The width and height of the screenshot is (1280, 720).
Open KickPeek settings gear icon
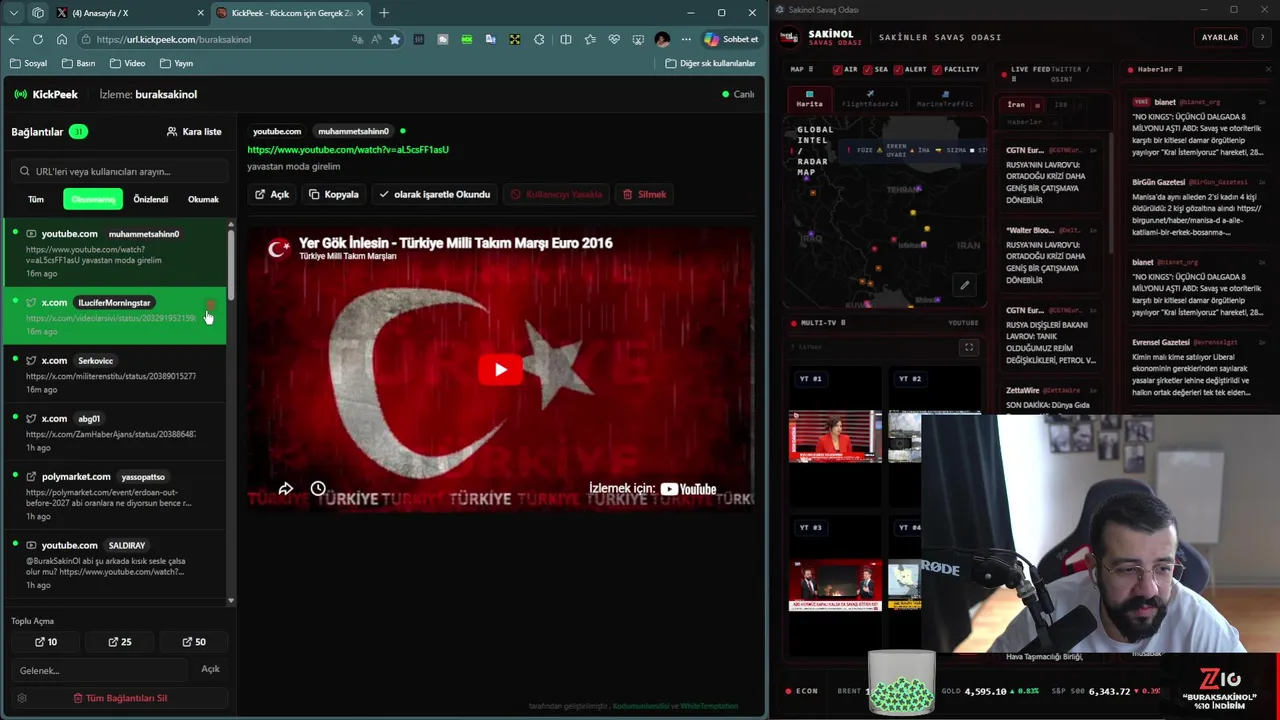coord(22,698)
